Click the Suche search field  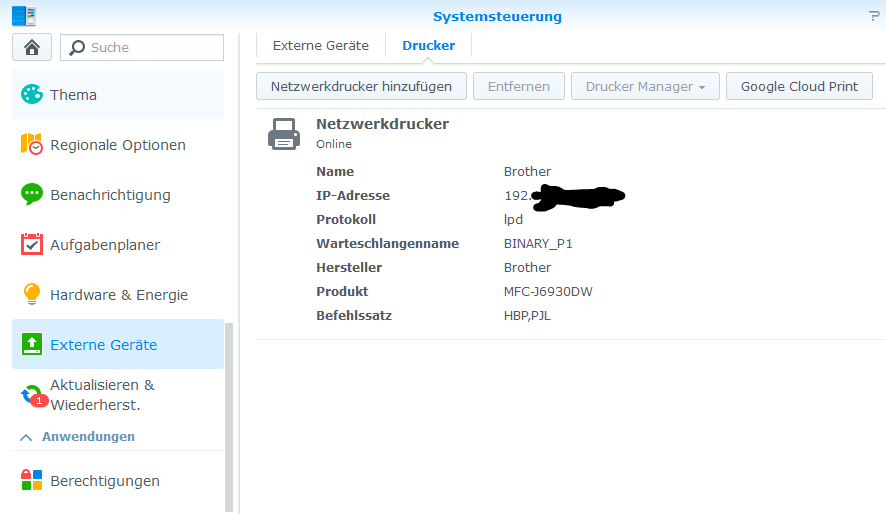[x=150, y=47]
